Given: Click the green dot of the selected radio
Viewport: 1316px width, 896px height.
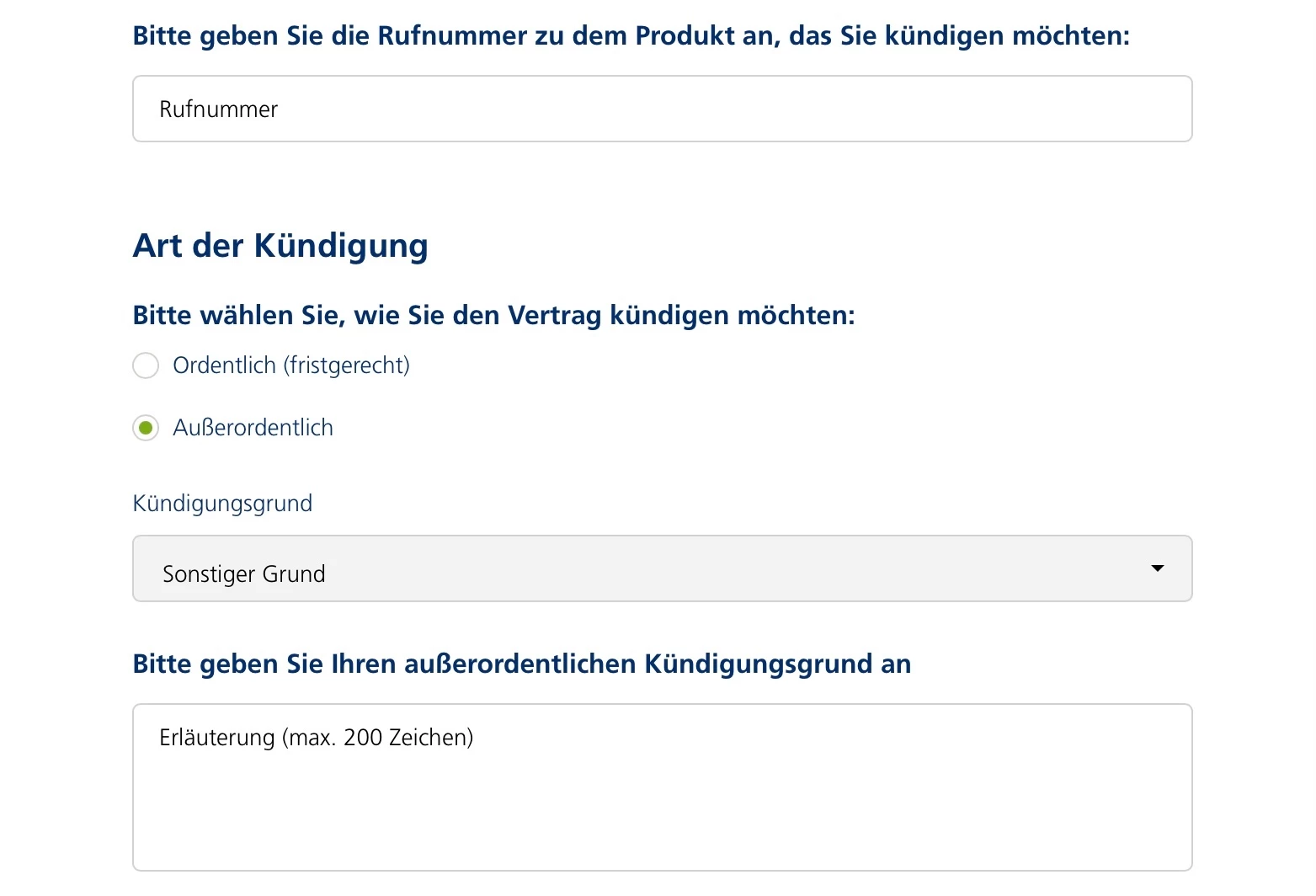Looking at the screenshot, I should point(146,428).
